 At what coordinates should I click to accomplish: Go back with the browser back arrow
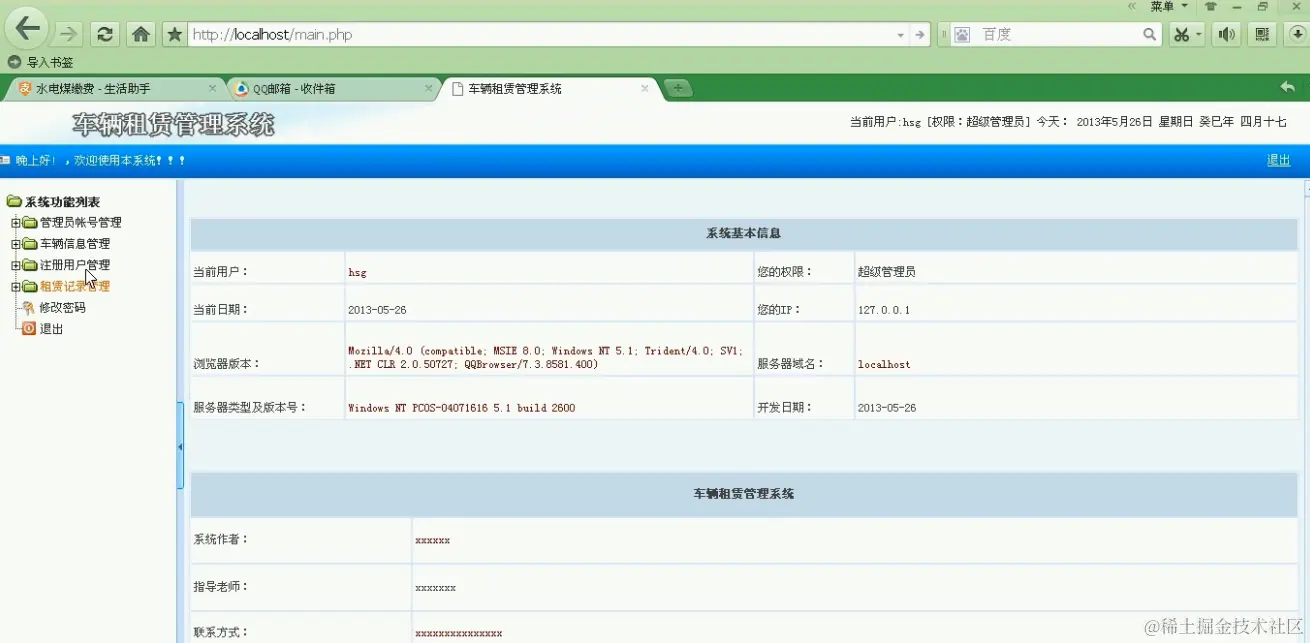point(27,29)
